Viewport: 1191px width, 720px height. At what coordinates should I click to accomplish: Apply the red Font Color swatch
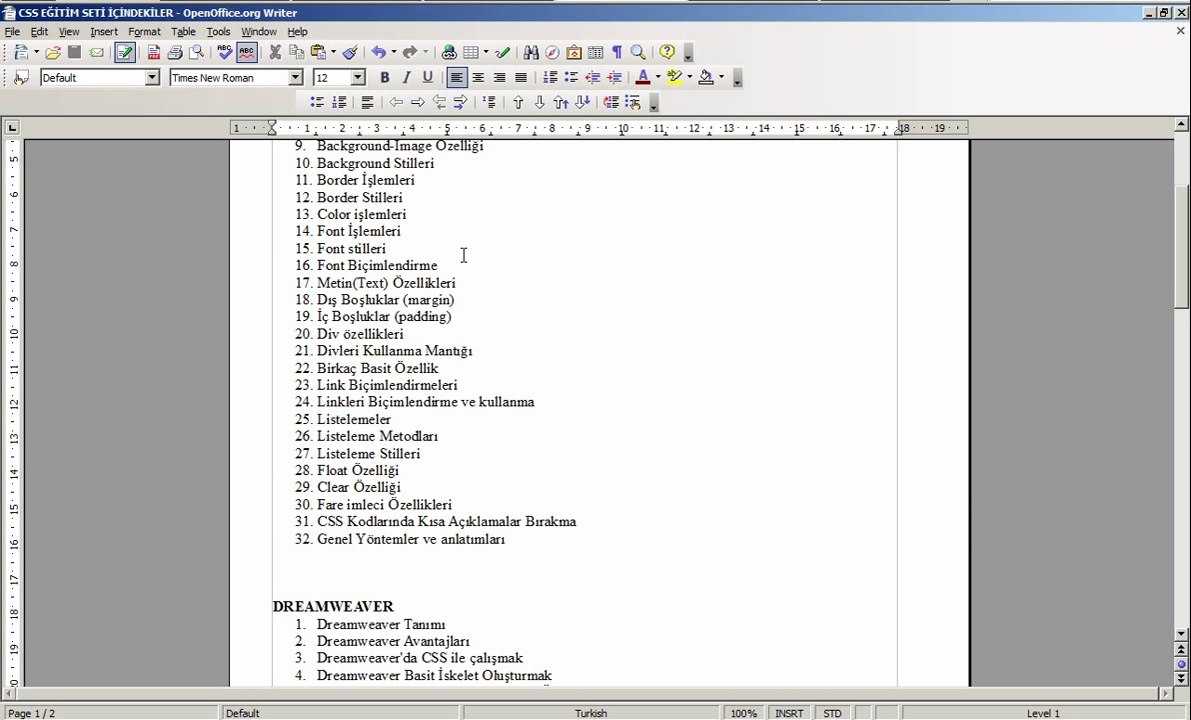click(643, 77)
